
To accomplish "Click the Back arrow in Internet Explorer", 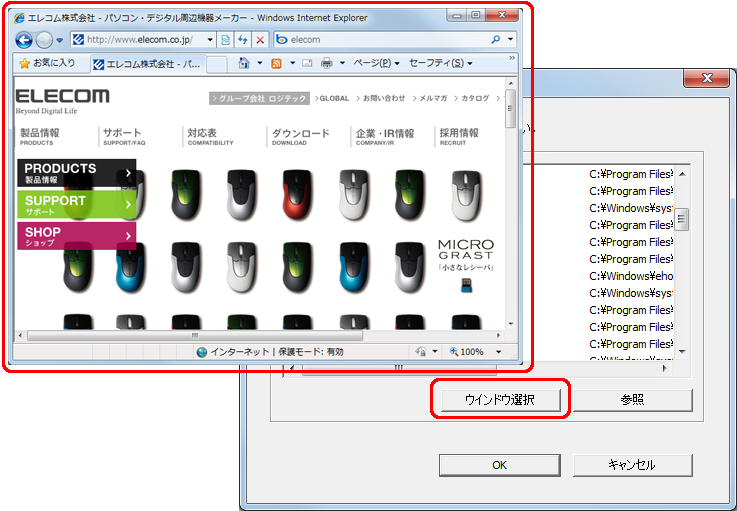I will [x=24, y=40].
